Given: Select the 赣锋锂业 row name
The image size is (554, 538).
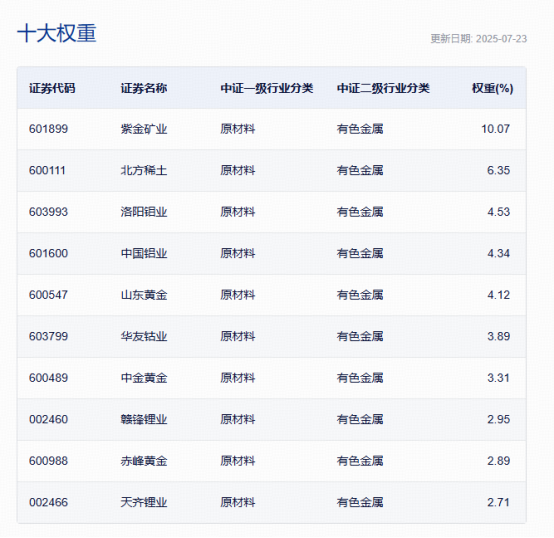Looking at the screenshot, I should [144, 419].
